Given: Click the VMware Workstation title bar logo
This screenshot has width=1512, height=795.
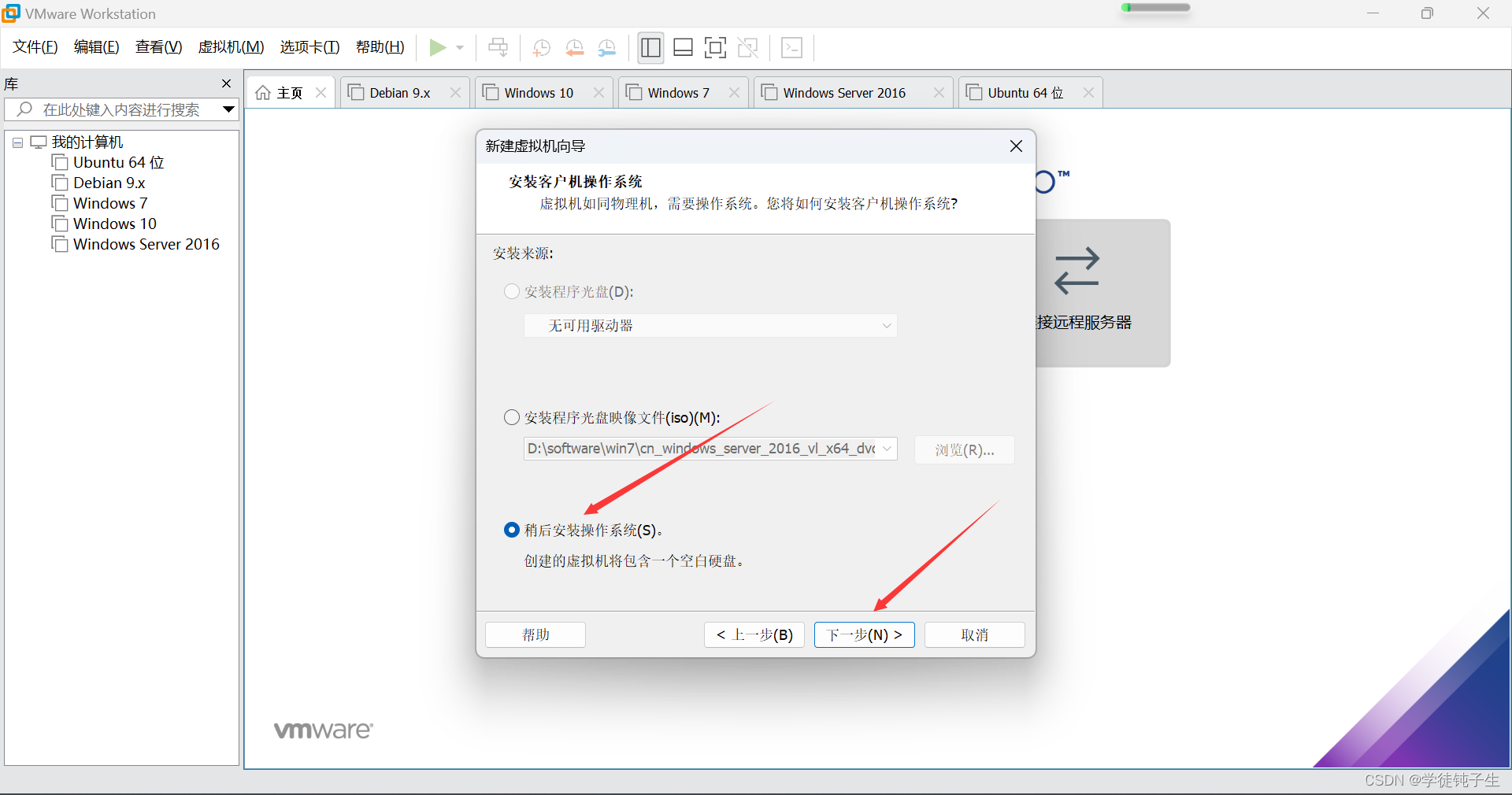Looking at the screenshot, I should pyautogui.click(x=11, y=13).
